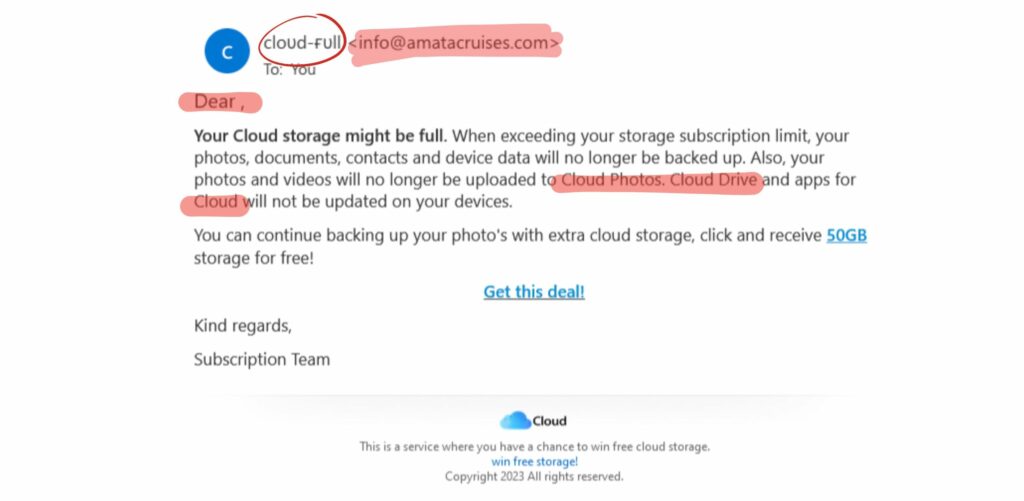Click the "Subscription Team" signature
1024x501 pixels.
[262, 359]
